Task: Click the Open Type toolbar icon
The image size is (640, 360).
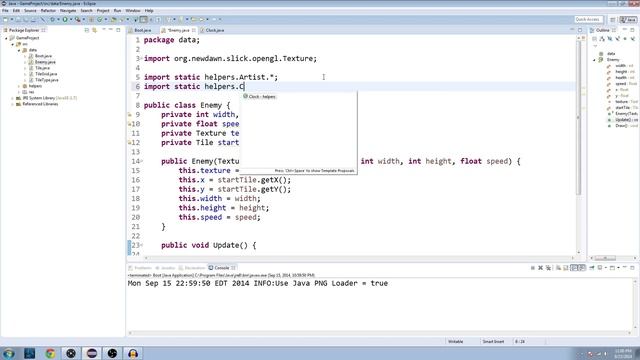Action: tap(113, 20)
